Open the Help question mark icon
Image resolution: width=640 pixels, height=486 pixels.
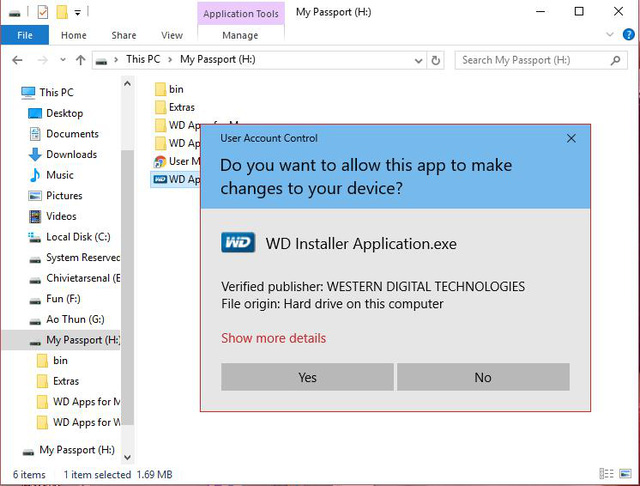coord(629,34)
